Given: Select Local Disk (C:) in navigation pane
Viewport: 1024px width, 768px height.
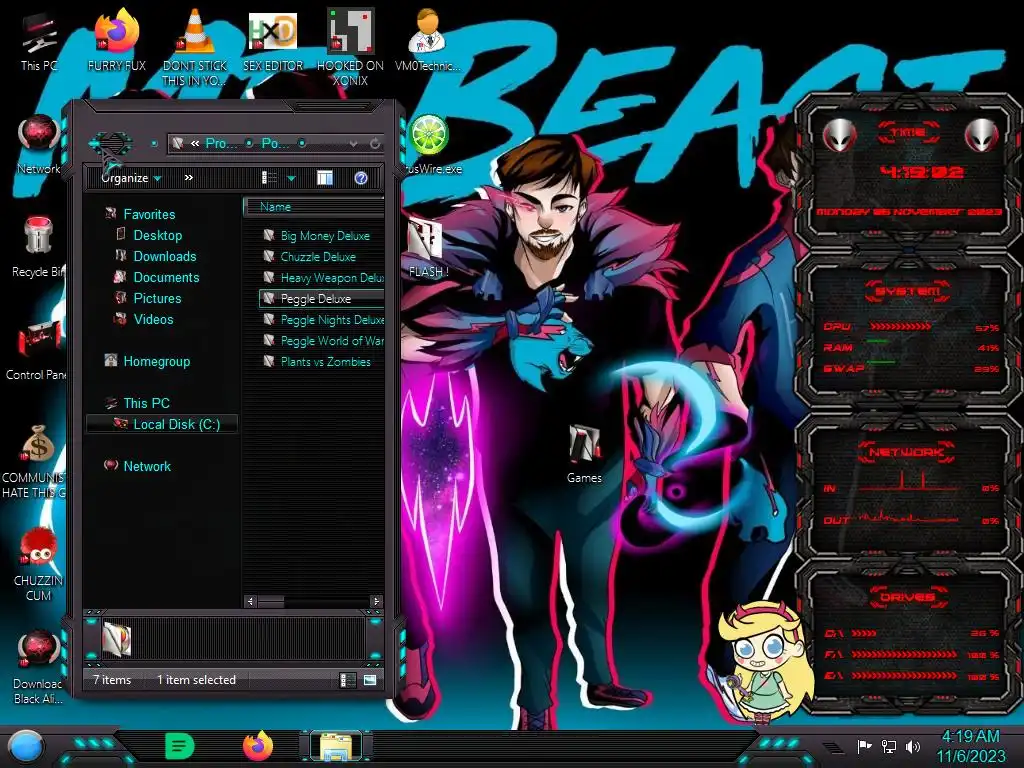Looking at the screenshot, I should point(162,424).
